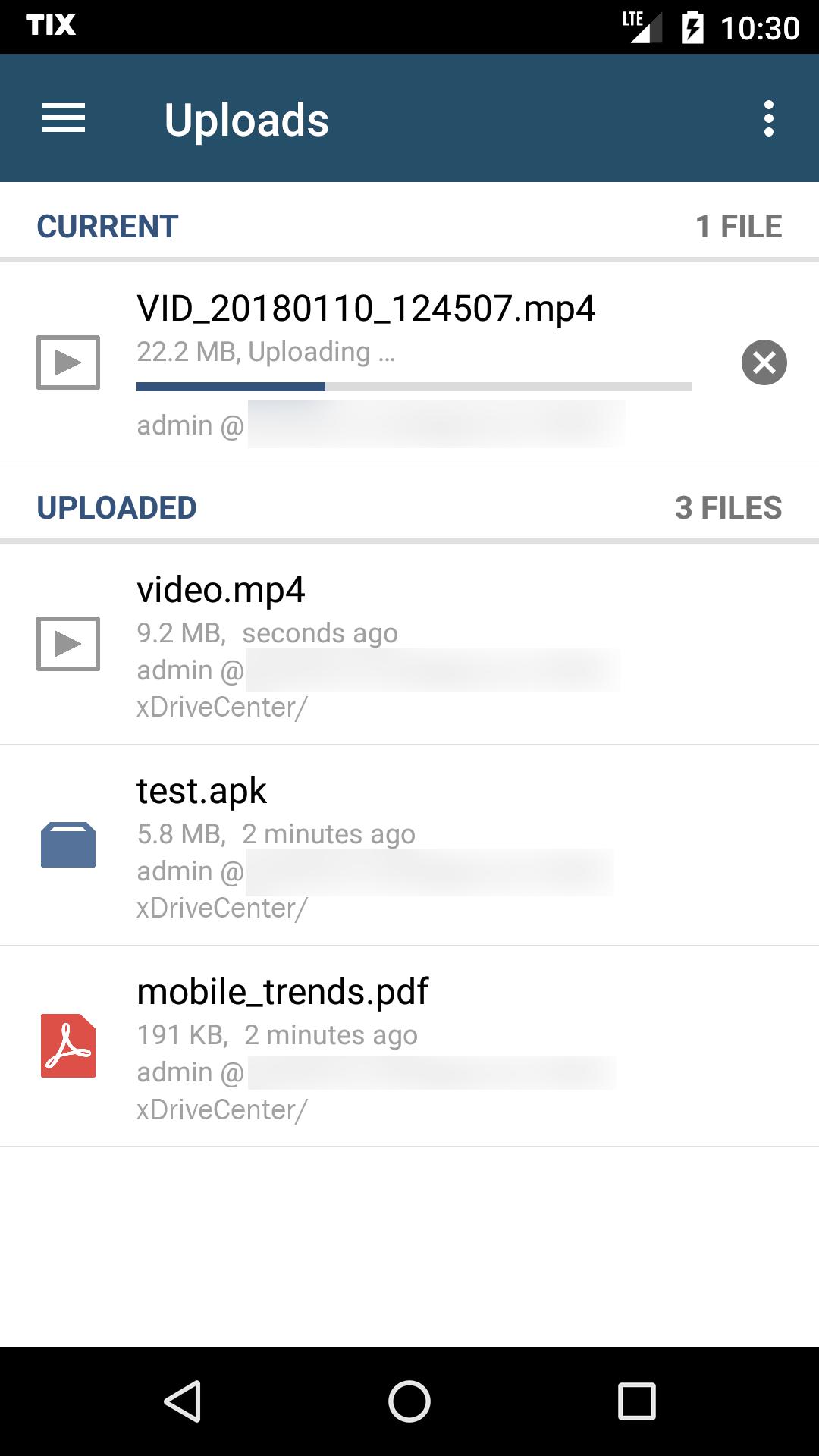Screen dimensions: 819x1456
Task: Tap the video icon next to video.mp4
Action: pyautogui.click(x=68, y=644)
